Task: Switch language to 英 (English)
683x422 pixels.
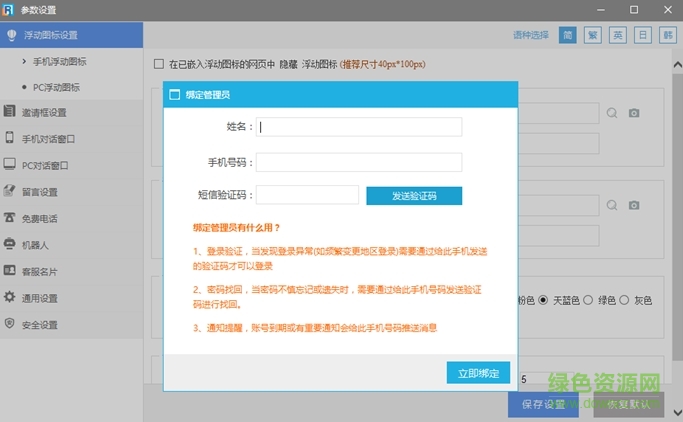Action: tap(618, 36)
